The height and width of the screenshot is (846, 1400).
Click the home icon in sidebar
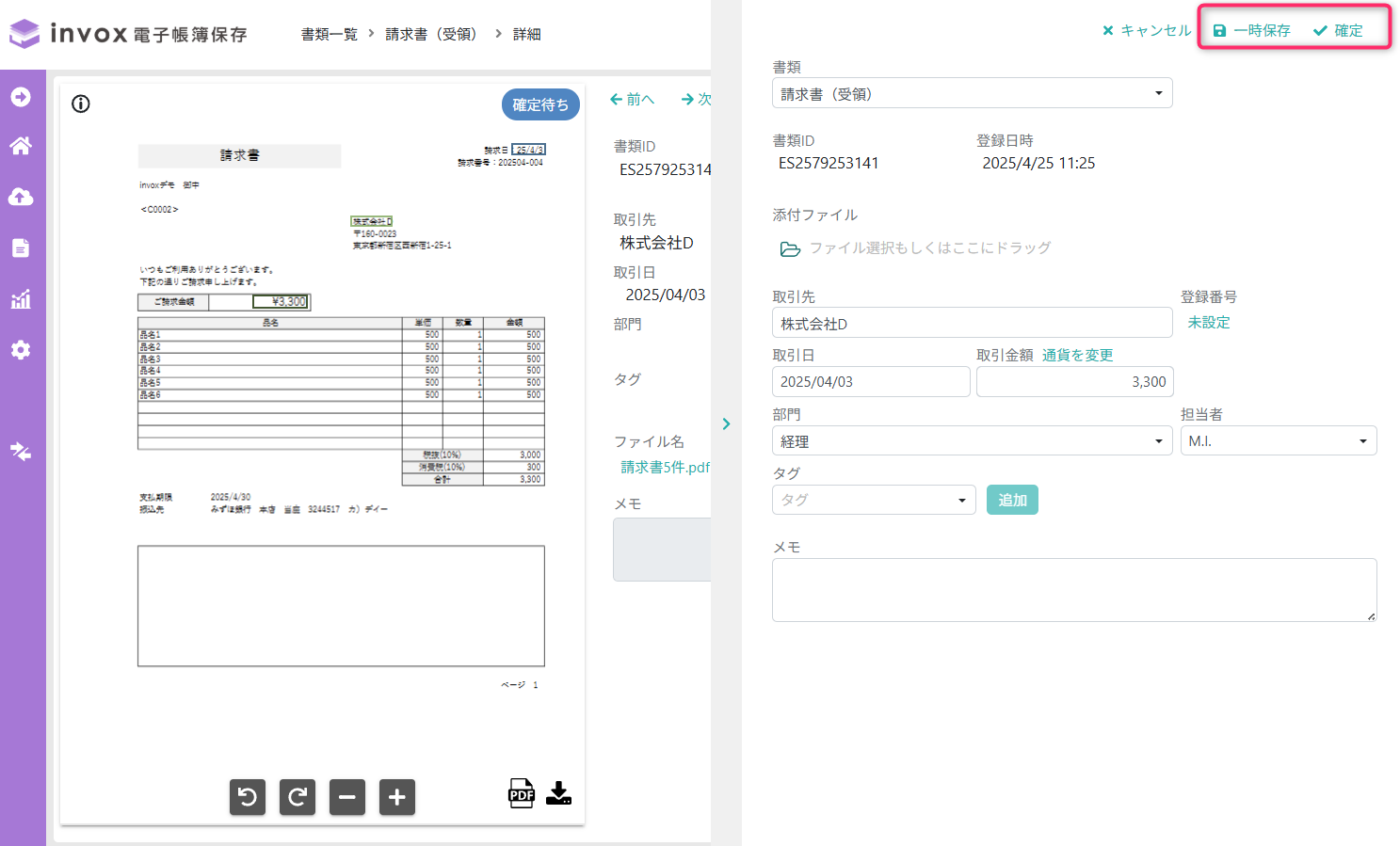(x=21, y=146)
